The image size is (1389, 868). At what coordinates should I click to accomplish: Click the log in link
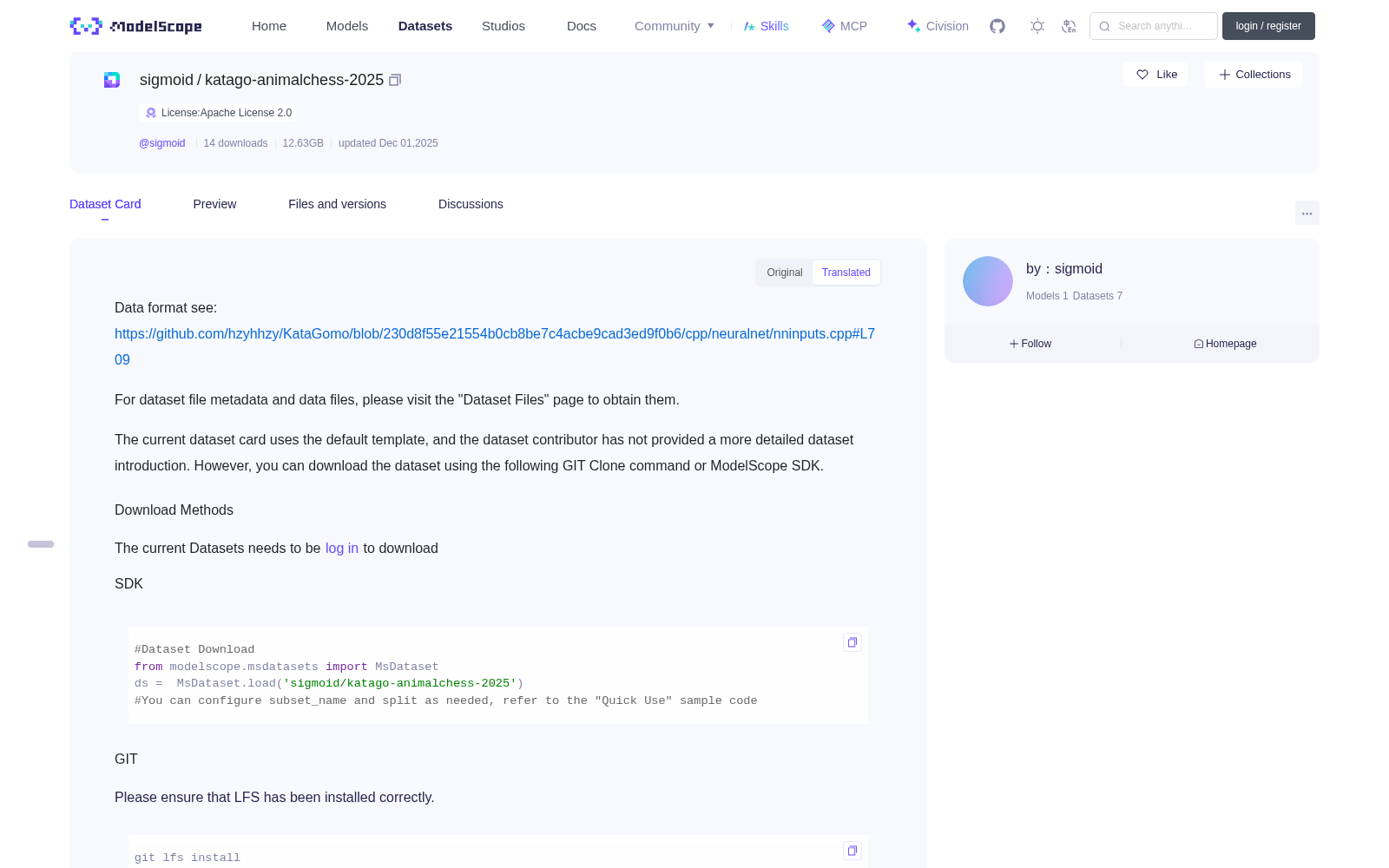342,549
